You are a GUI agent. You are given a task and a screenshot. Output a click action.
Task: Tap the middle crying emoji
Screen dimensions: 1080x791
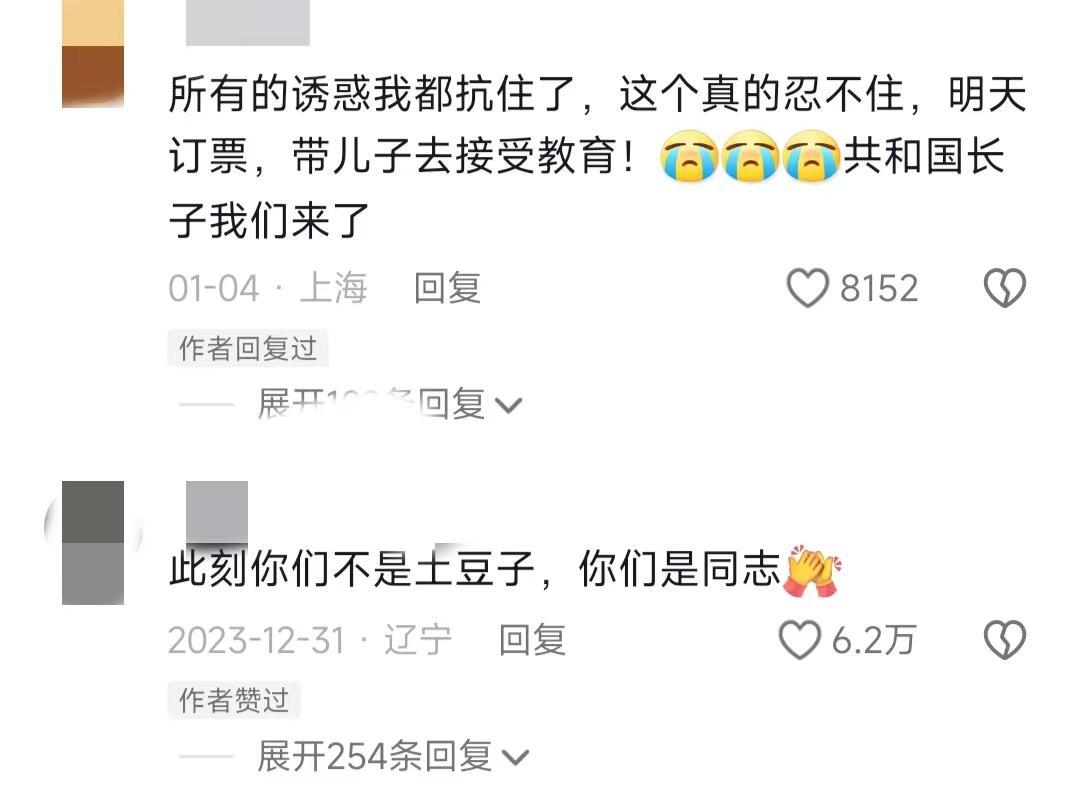coord(750,156)
